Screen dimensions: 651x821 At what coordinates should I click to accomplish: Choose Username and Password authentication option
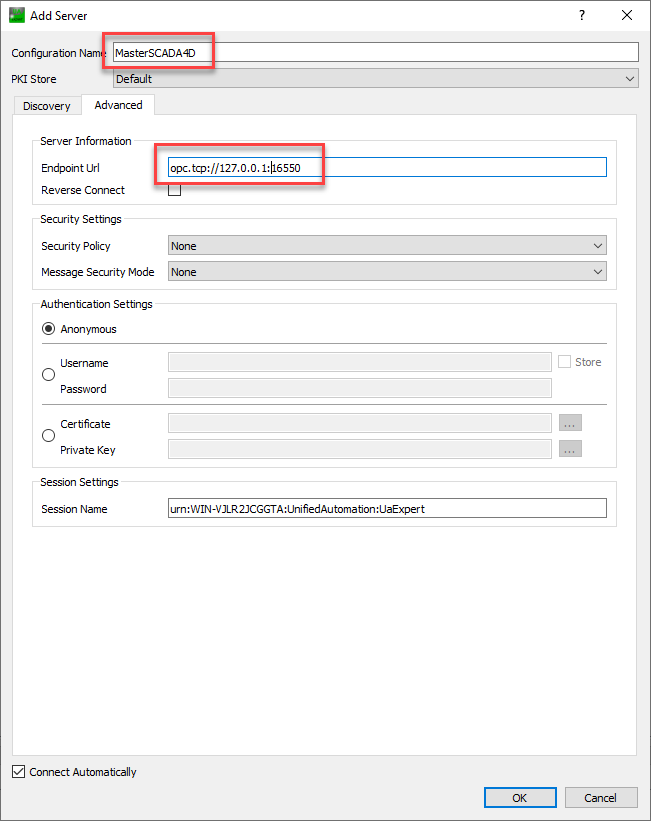(x=48, y=375)
